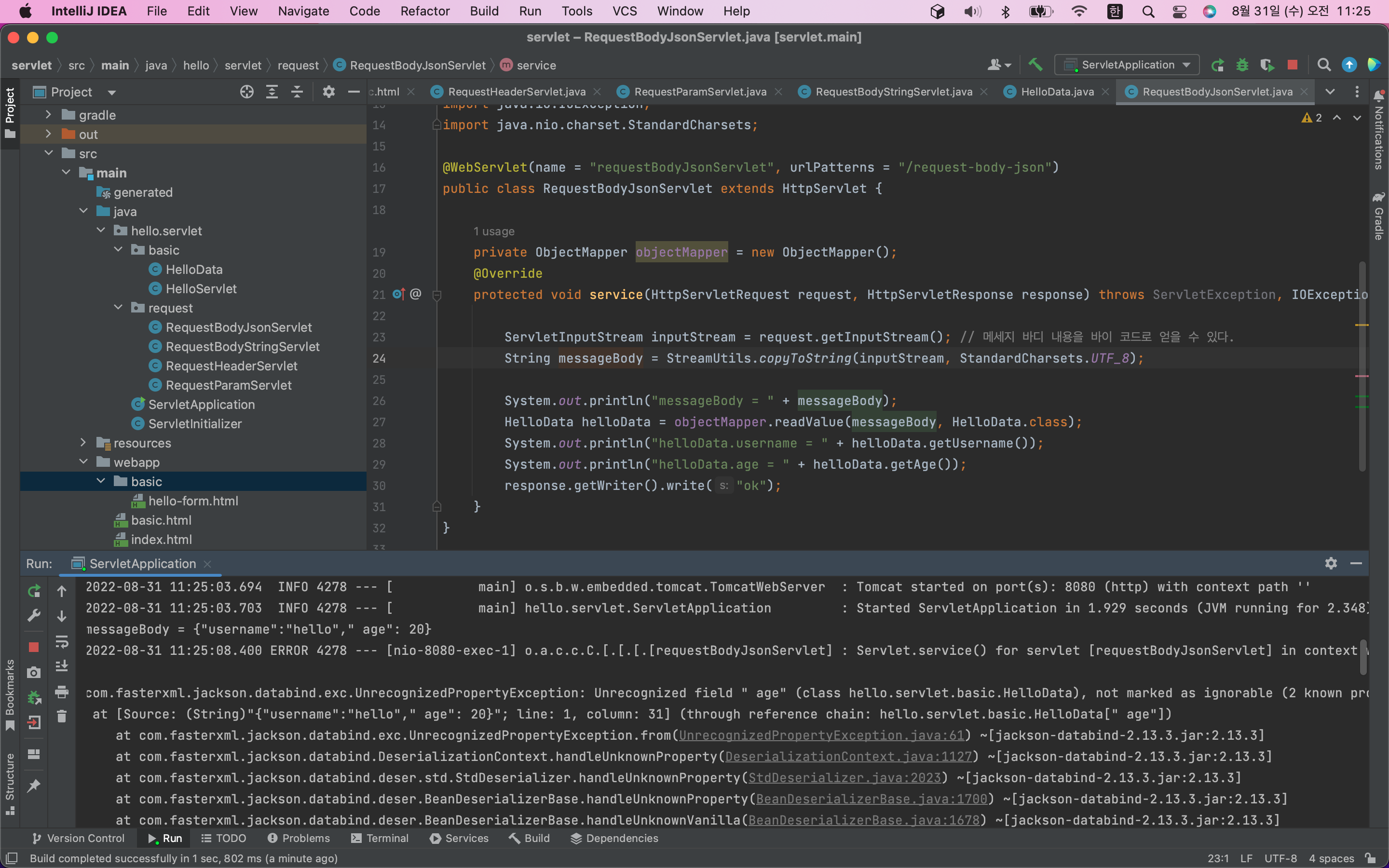
Task: Toggle read-only lock in status bar
Action: pyautogui.click(x=1371, y=858)
